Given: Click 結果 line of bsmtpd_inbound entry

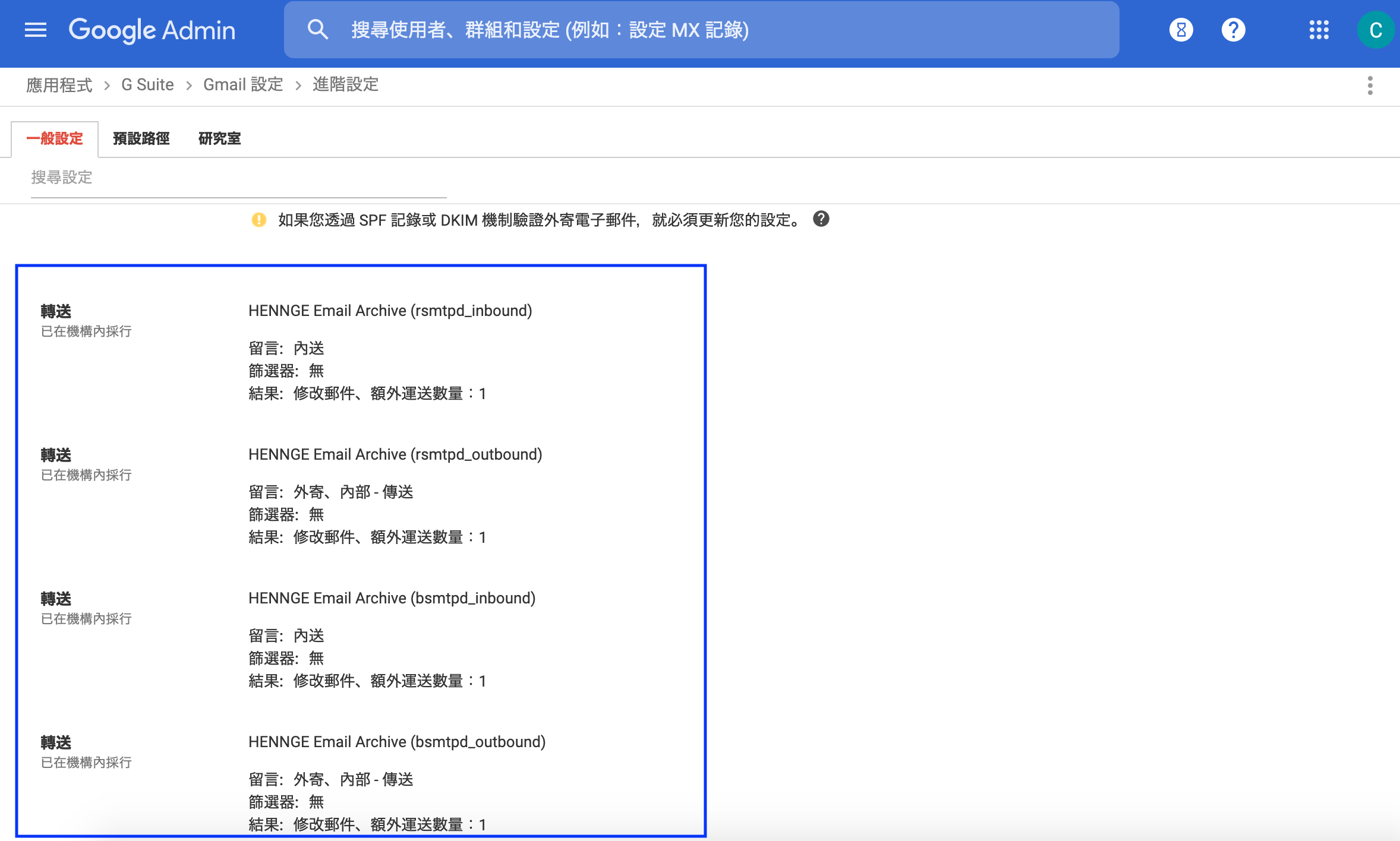Looking at the screenshot, I should point(367,681).
